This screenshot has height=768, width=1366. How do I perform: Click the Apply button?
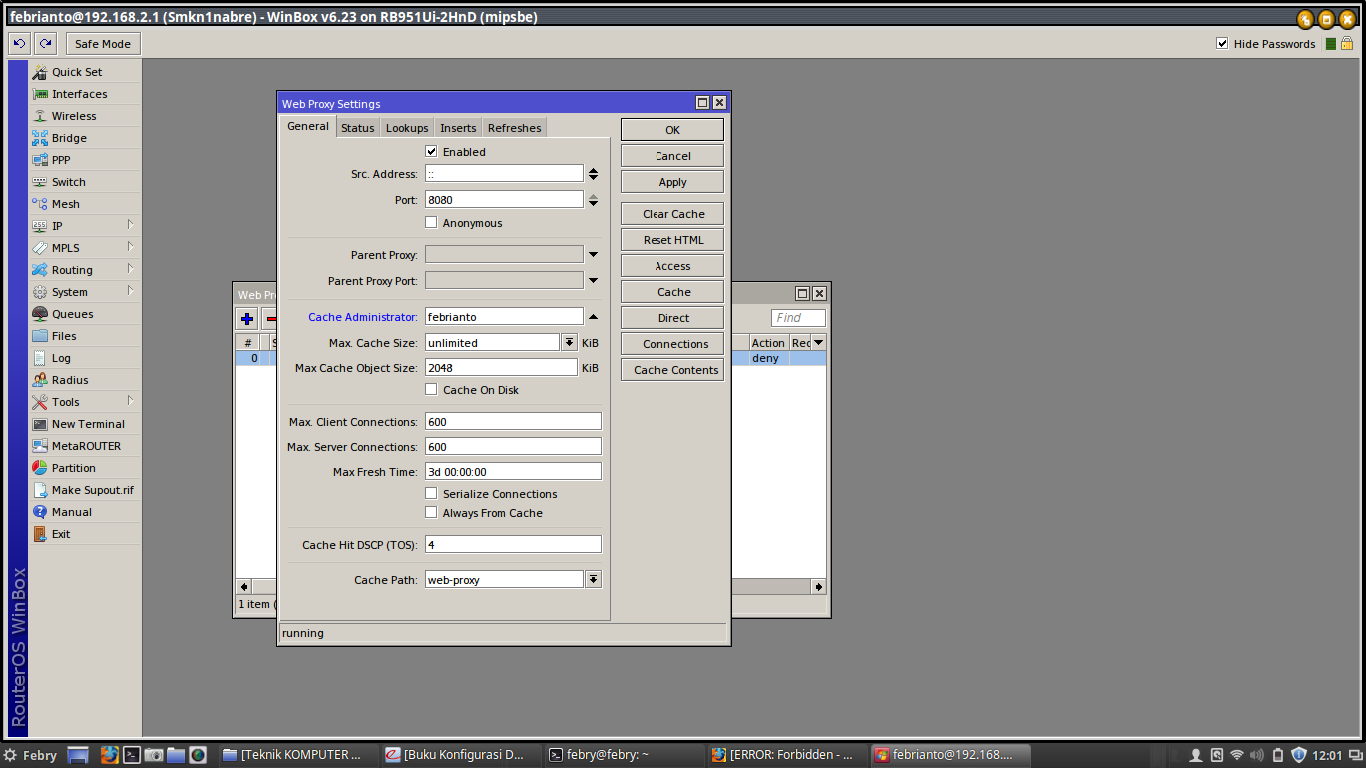[672, 182]
